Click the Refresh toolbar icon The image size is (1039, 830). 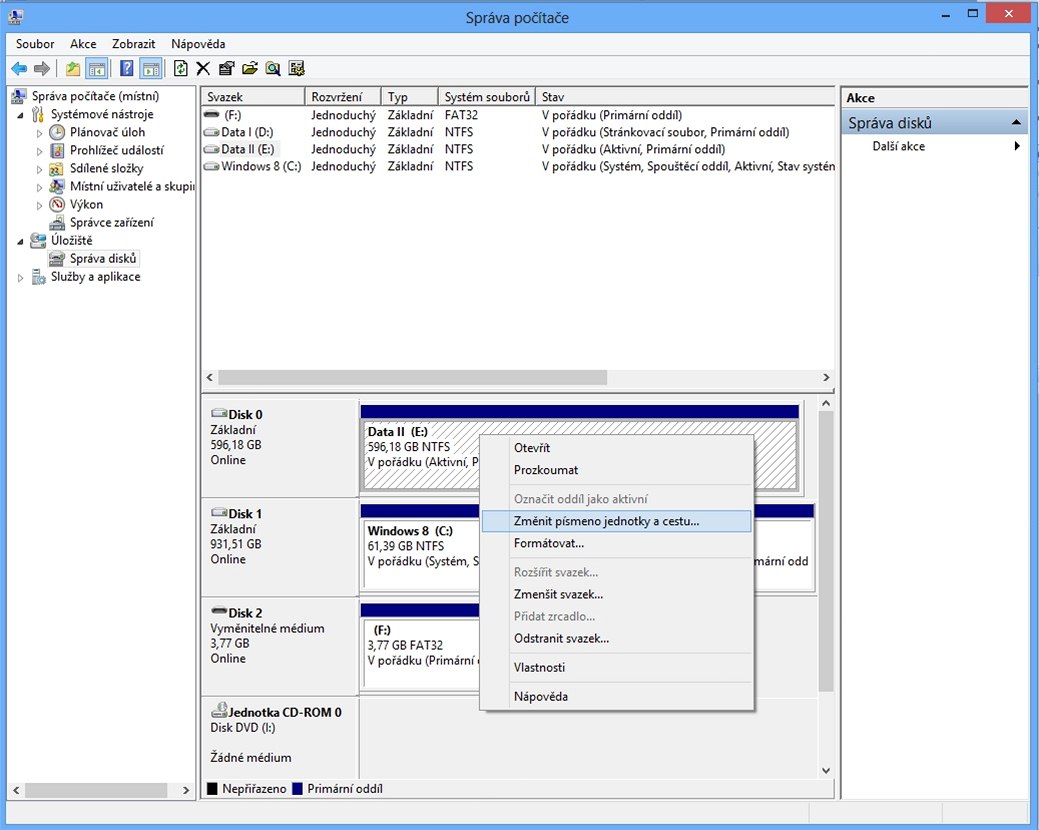coord(180,68)
